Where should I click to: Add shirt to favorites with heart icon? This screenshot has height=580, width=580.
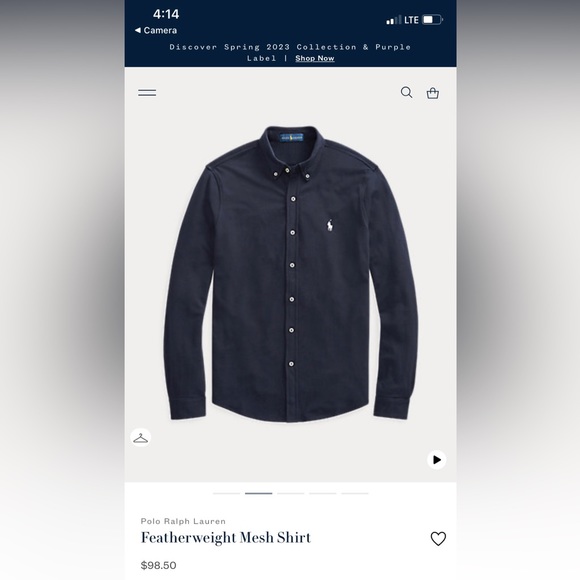click(x=438, y=539)
